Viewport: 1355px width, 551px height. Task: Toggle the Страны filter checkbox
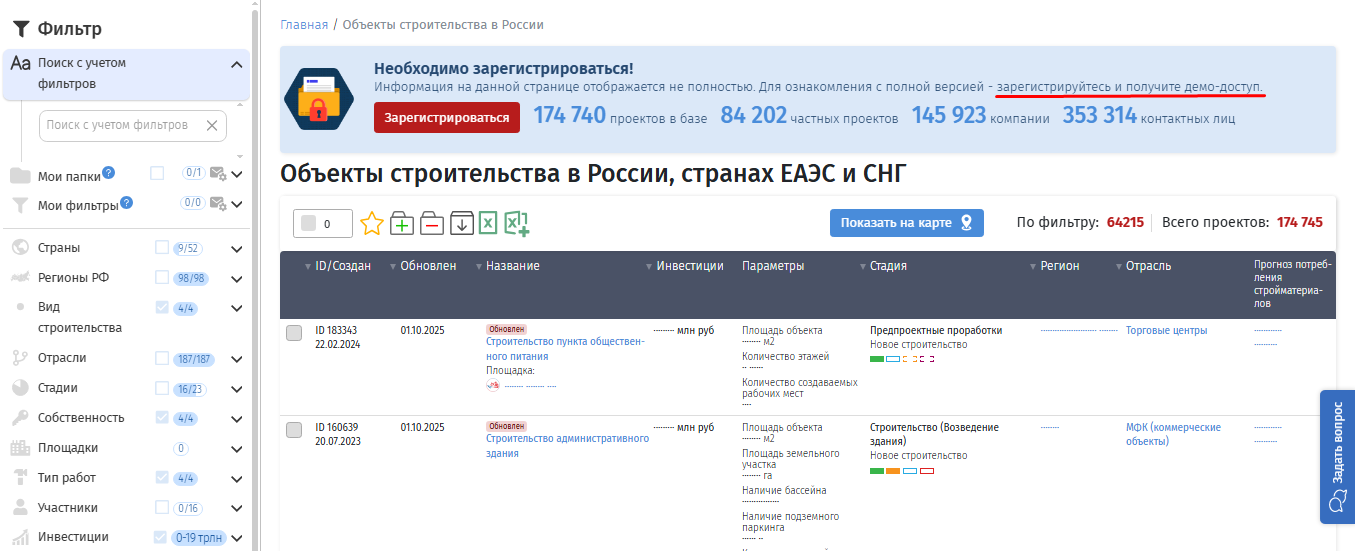(x=162, y=248)
